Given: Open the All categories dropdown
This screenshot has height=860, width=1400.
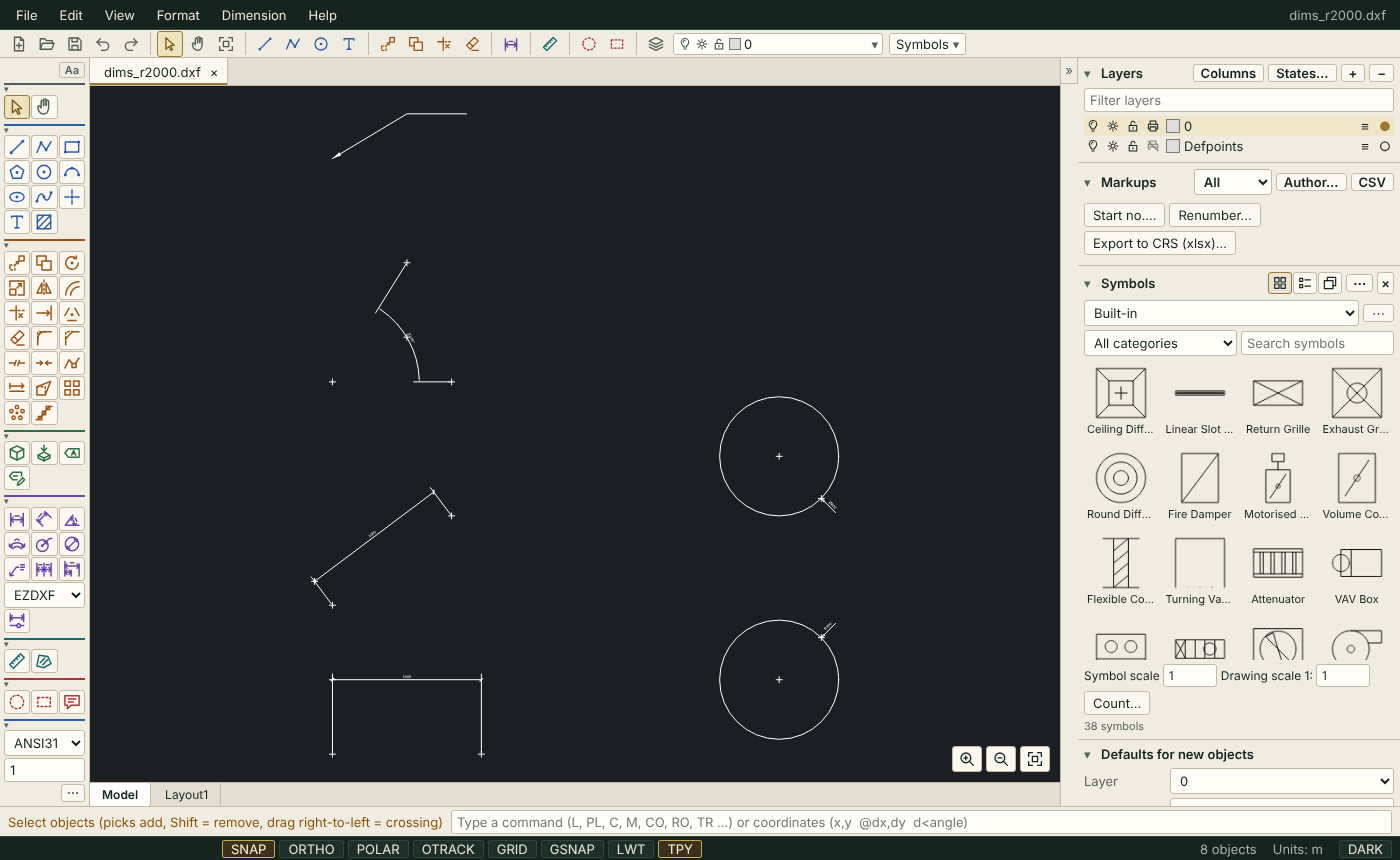Looking at the screenshot, I should (x=1160, y=343).
